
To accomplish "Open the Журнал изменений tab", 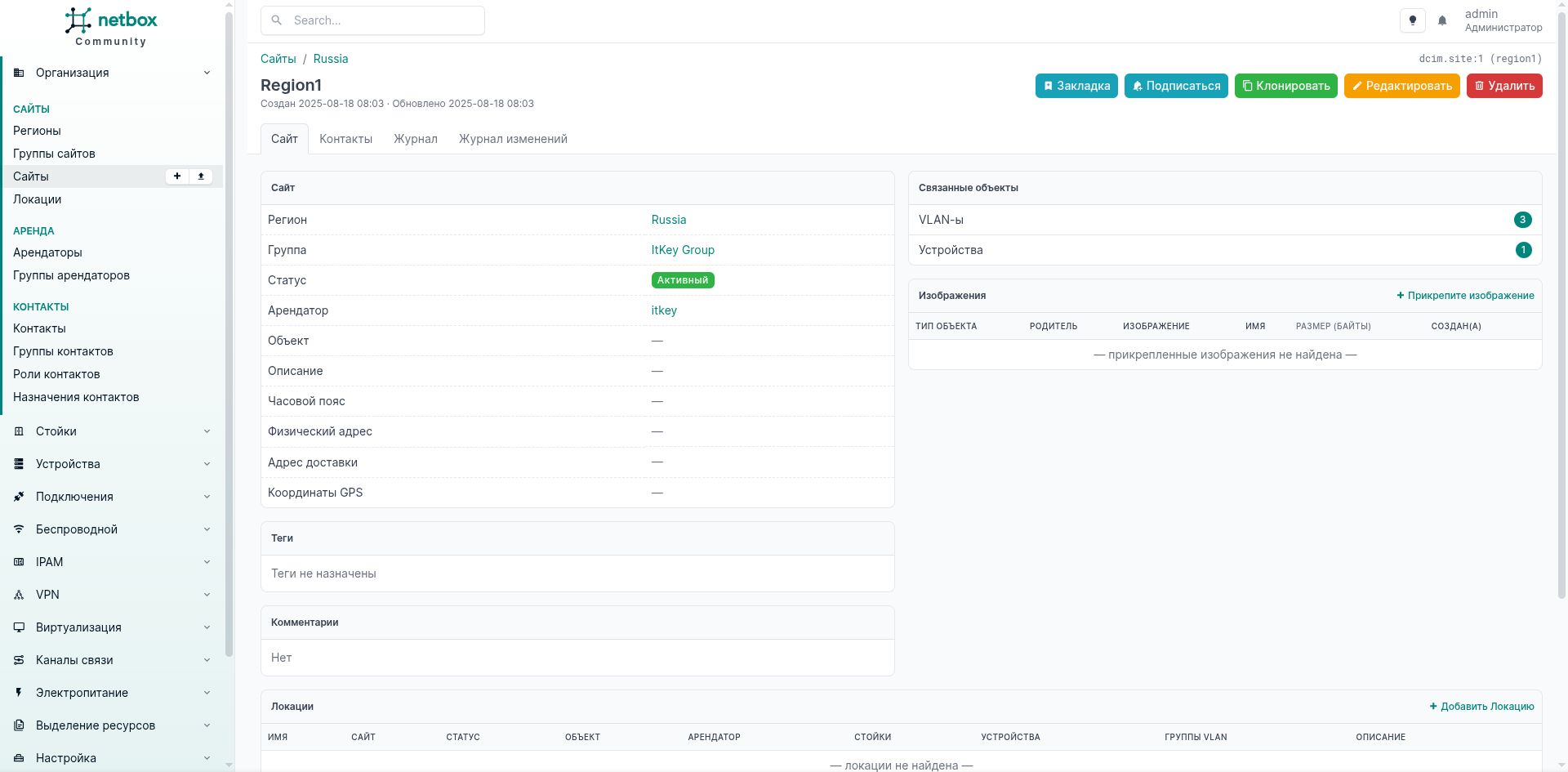I will (513, 139).
